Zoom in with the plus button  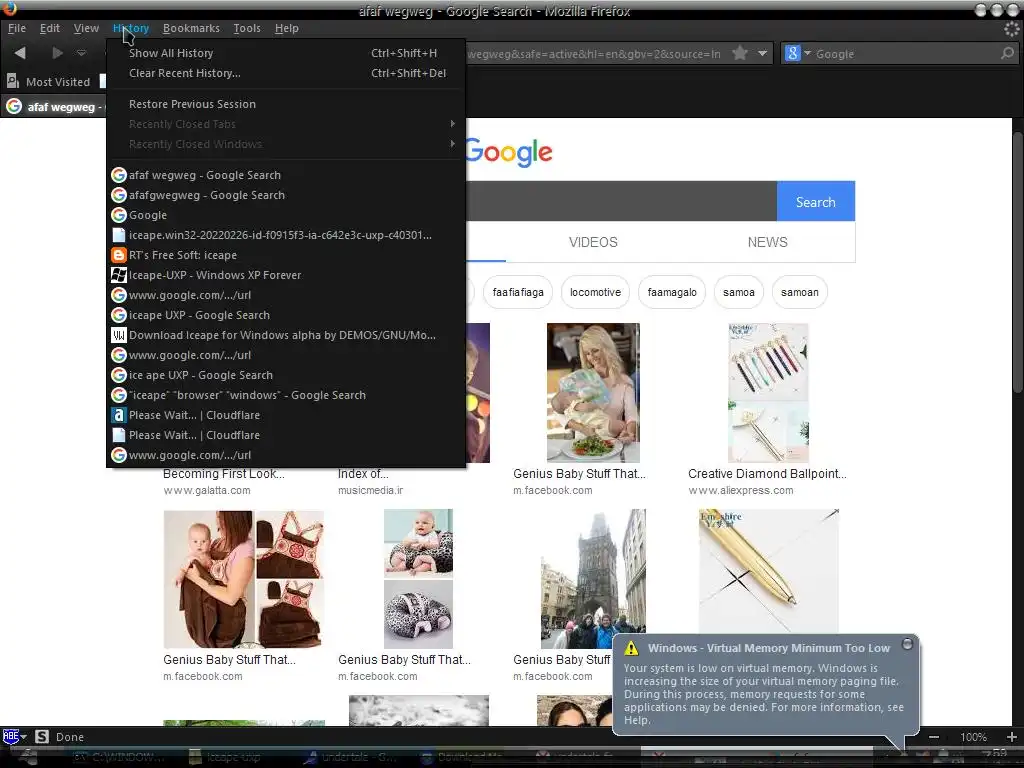click(x=1012, y=737)
